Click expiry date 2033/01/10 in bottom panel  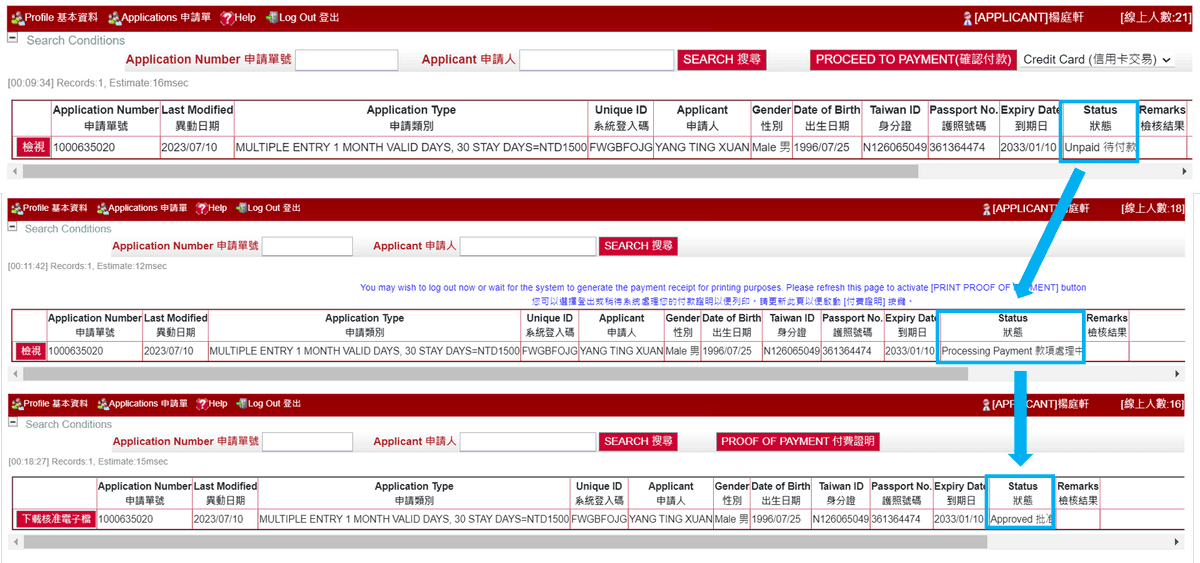[960, 520]
